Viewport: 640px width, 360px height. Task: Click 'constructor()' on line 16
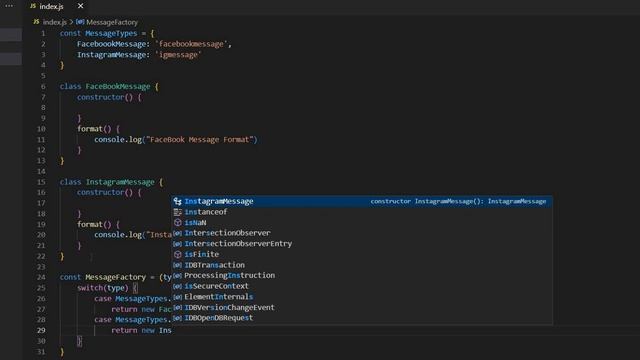pos(105,192)
